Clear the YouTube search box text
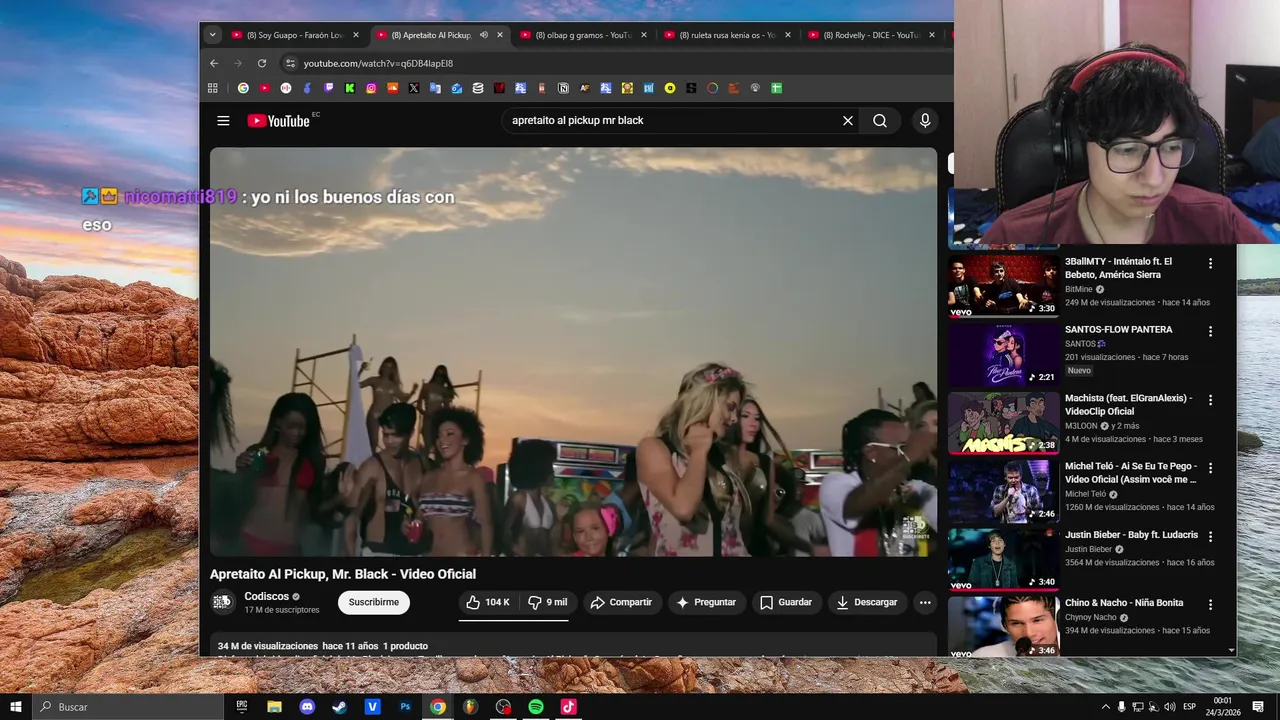This screenshot has height=720, width=1280. [847, 121]
